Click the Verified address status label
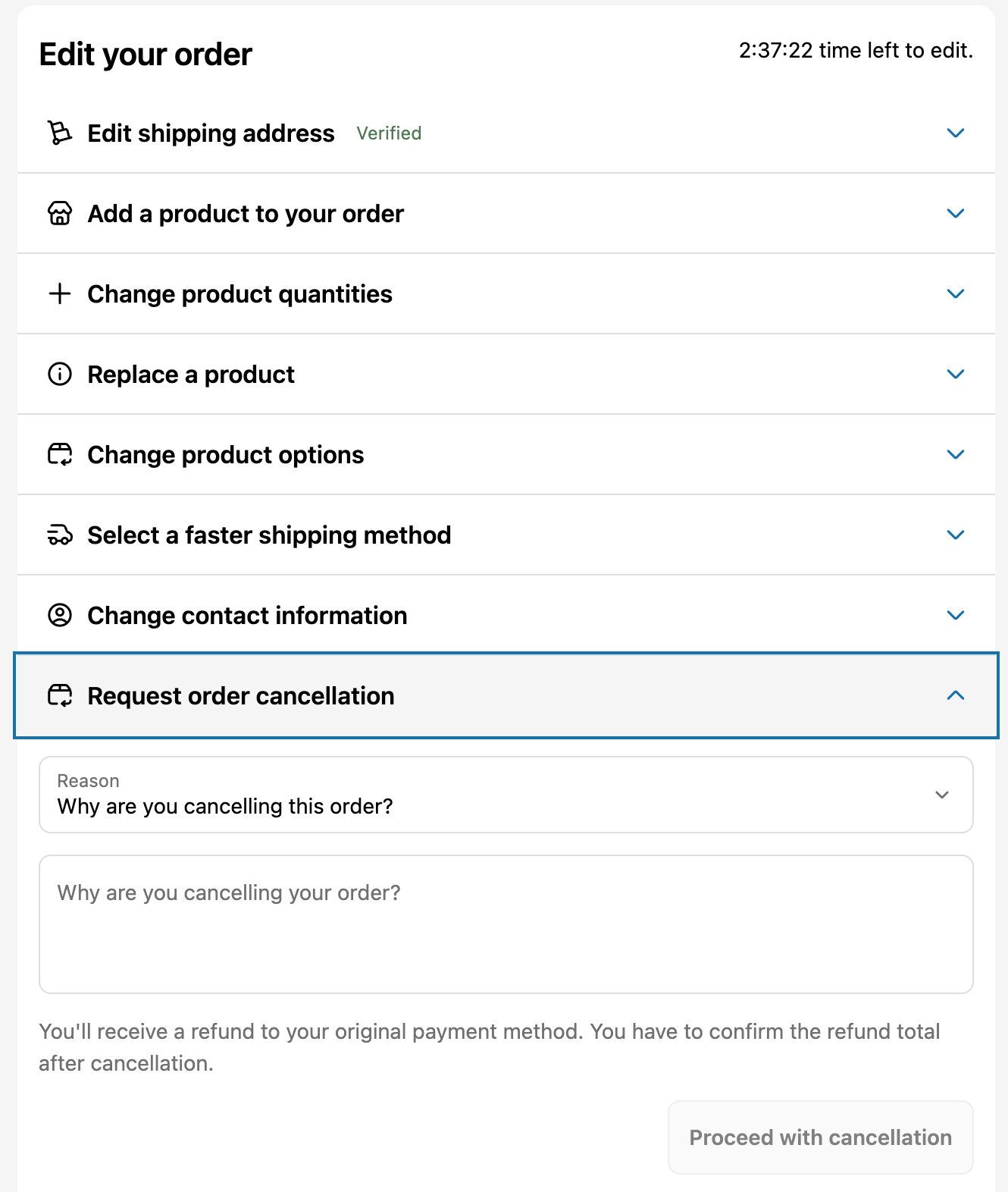Viewport: 1008px width, 1192px height. point(389,133)
